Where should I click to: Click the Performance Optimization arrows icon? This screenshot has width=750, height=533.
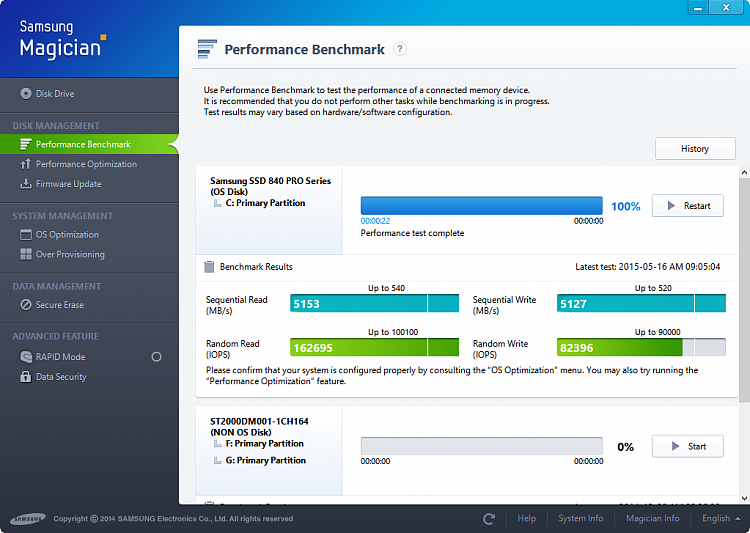point(25,164)
